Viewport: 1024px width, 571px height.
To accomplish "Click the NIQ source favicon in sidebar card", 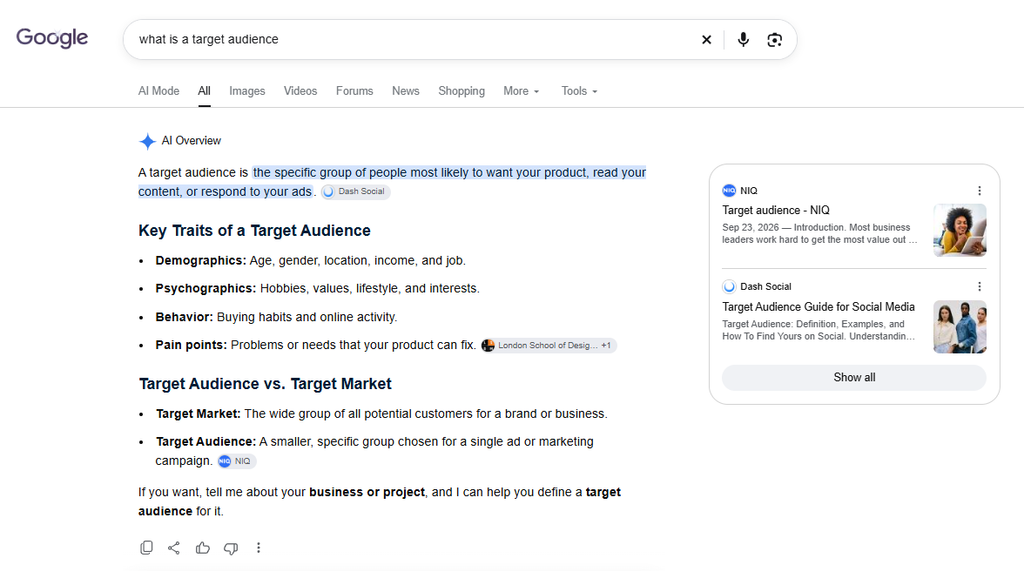I will click(x=729, y=191).
